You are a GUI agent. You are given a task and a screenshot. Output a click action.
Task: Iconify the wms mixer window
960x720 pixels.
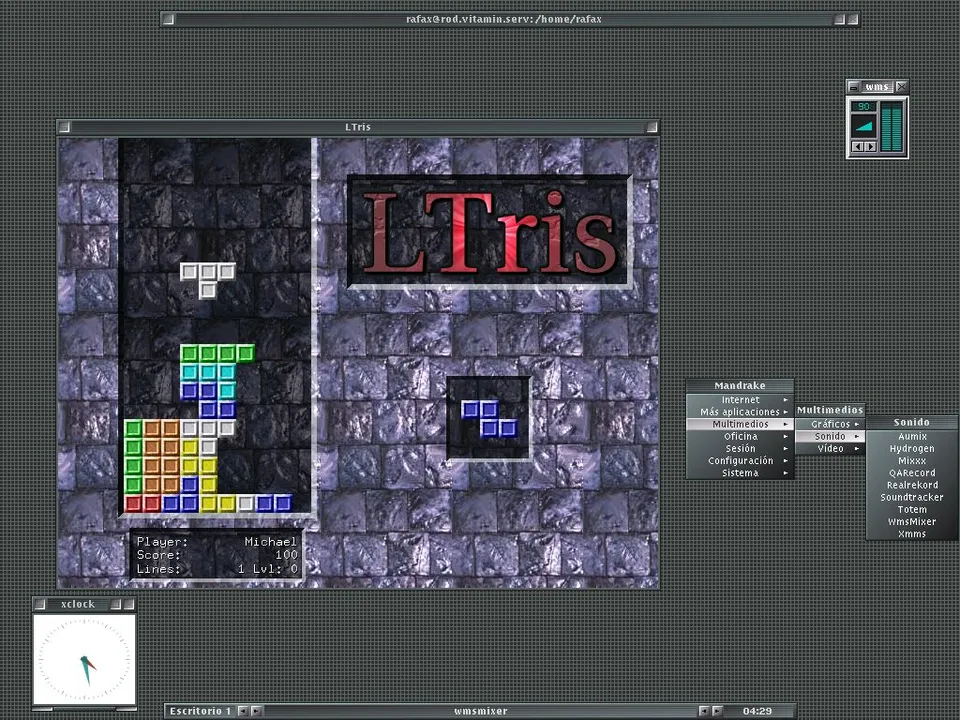click(x=854, y=87)
